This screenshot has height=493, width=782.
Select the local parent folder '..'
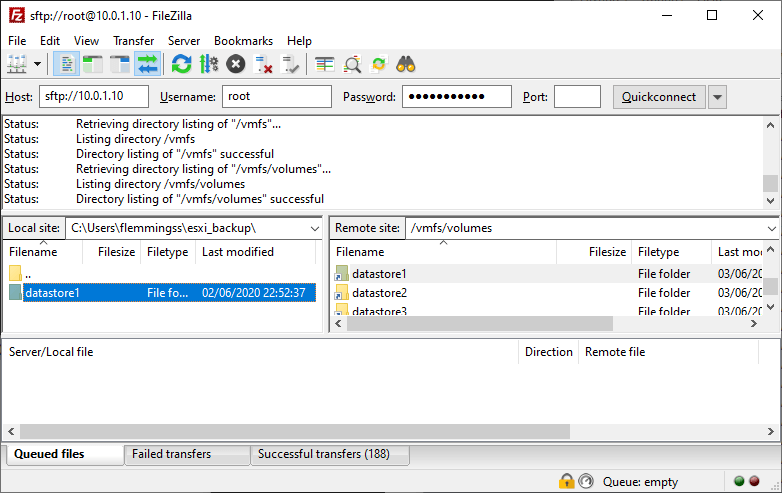(x=160, y=274)
